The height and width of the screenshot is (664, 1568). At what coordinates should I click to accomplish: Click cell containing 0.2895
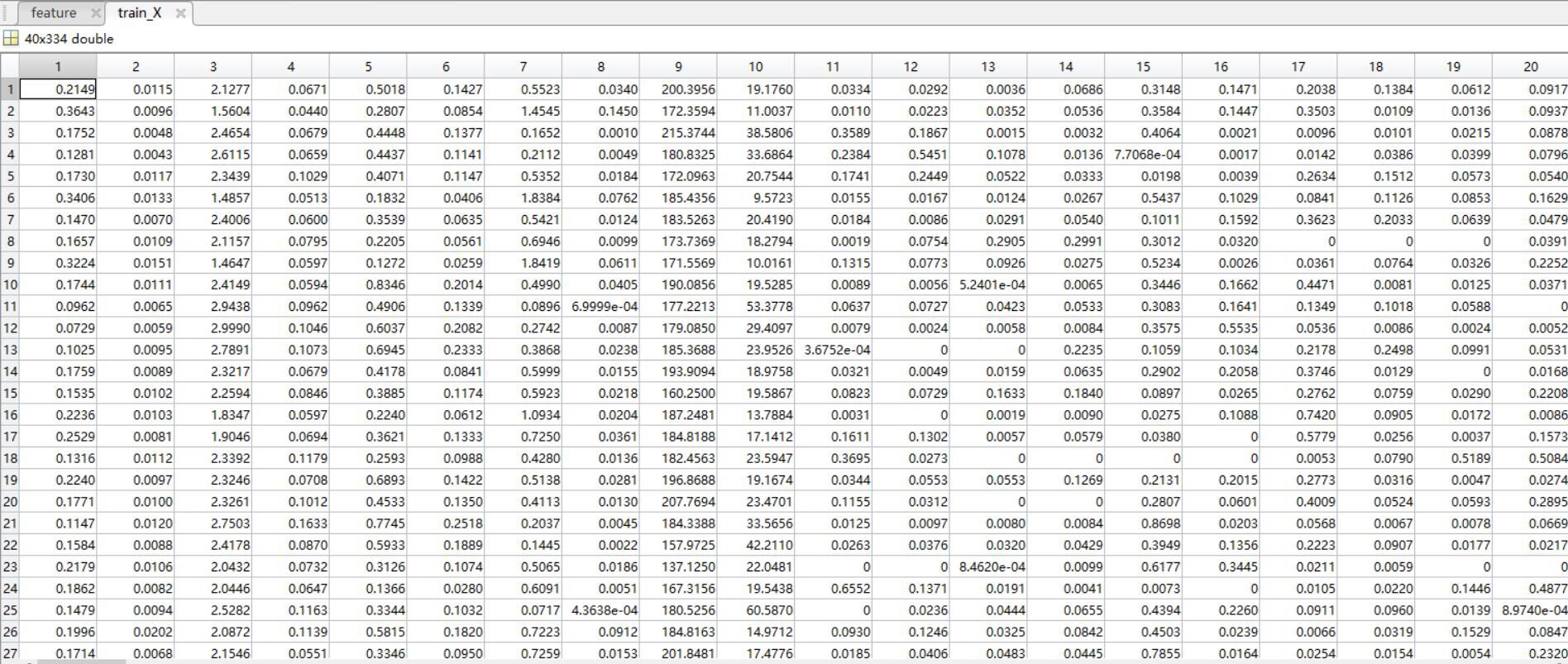coord(1531,502)
